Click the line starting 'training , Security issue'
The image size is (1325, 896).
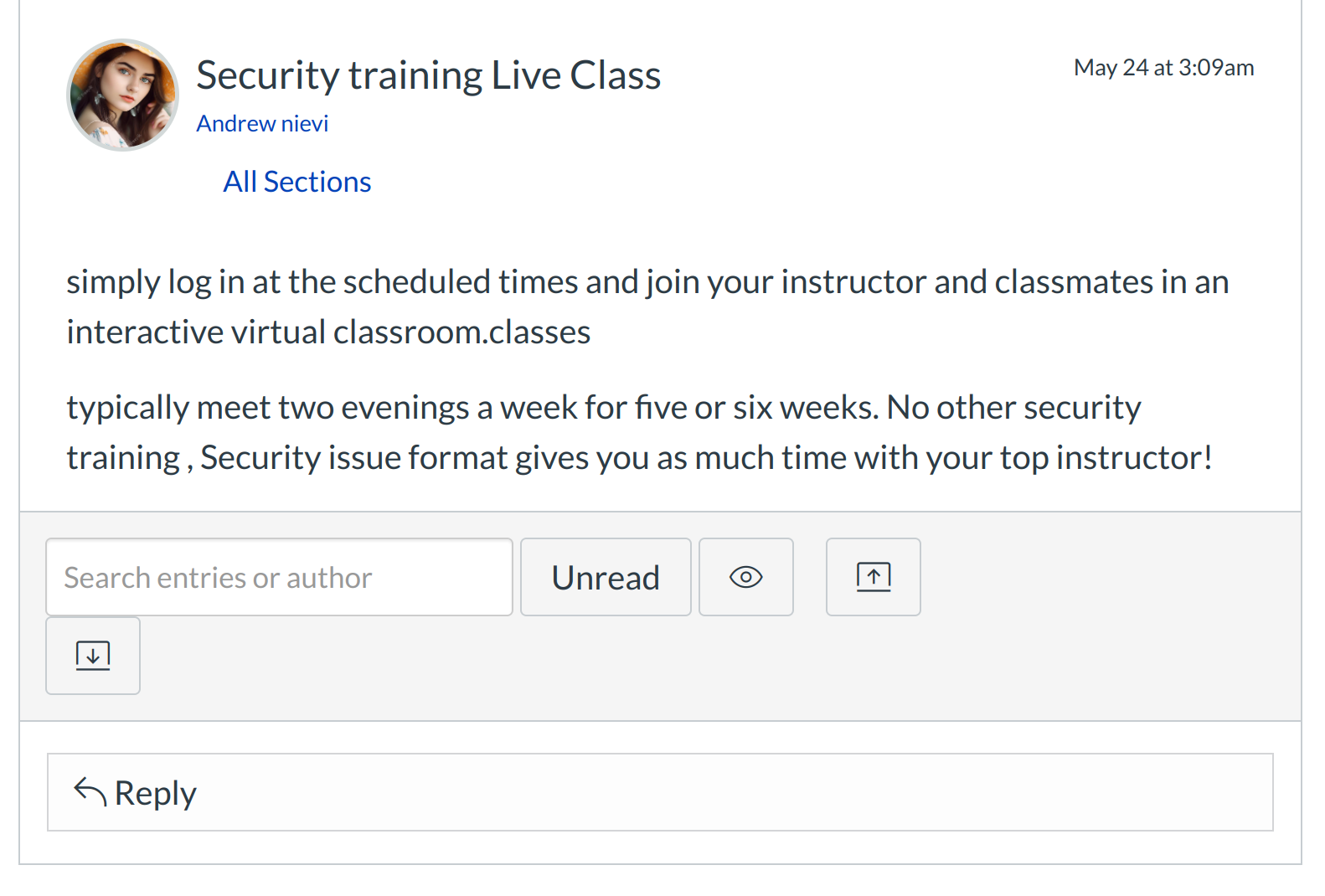click(639, 458)
